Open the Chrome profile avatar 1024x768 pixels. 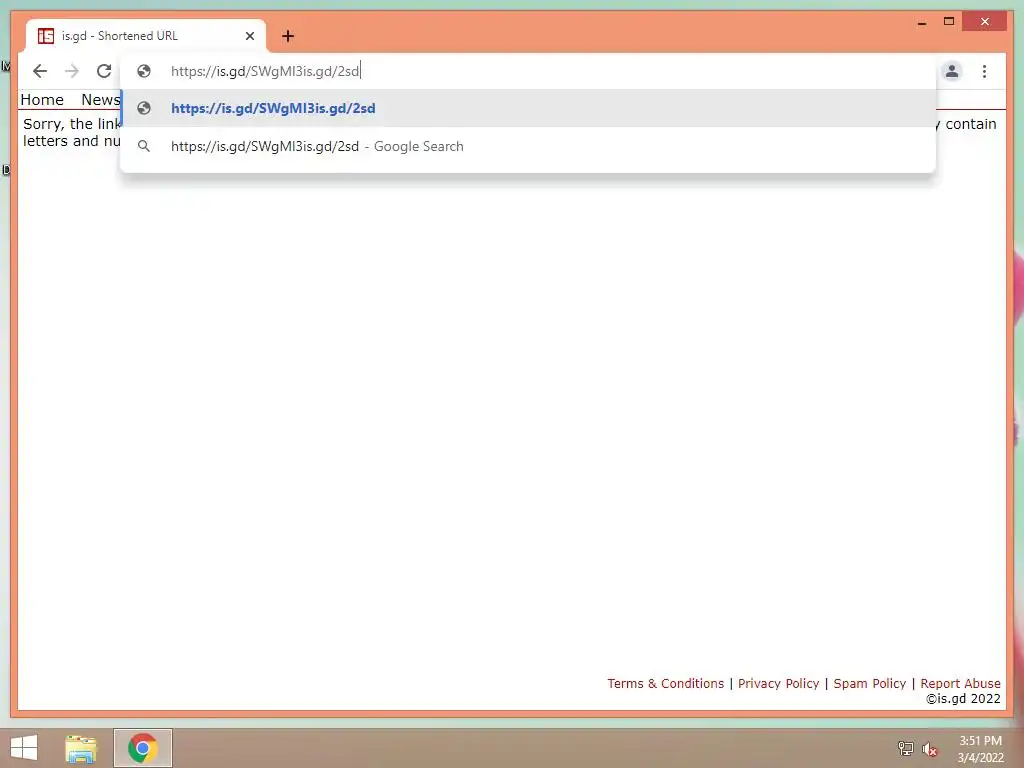[952, 71]
